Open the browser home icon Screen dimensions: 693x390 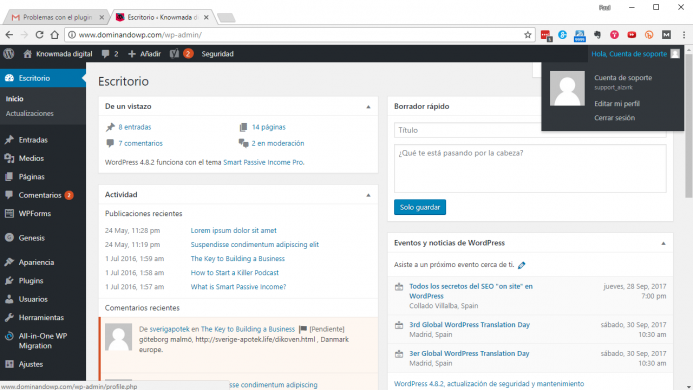[54, 34]
